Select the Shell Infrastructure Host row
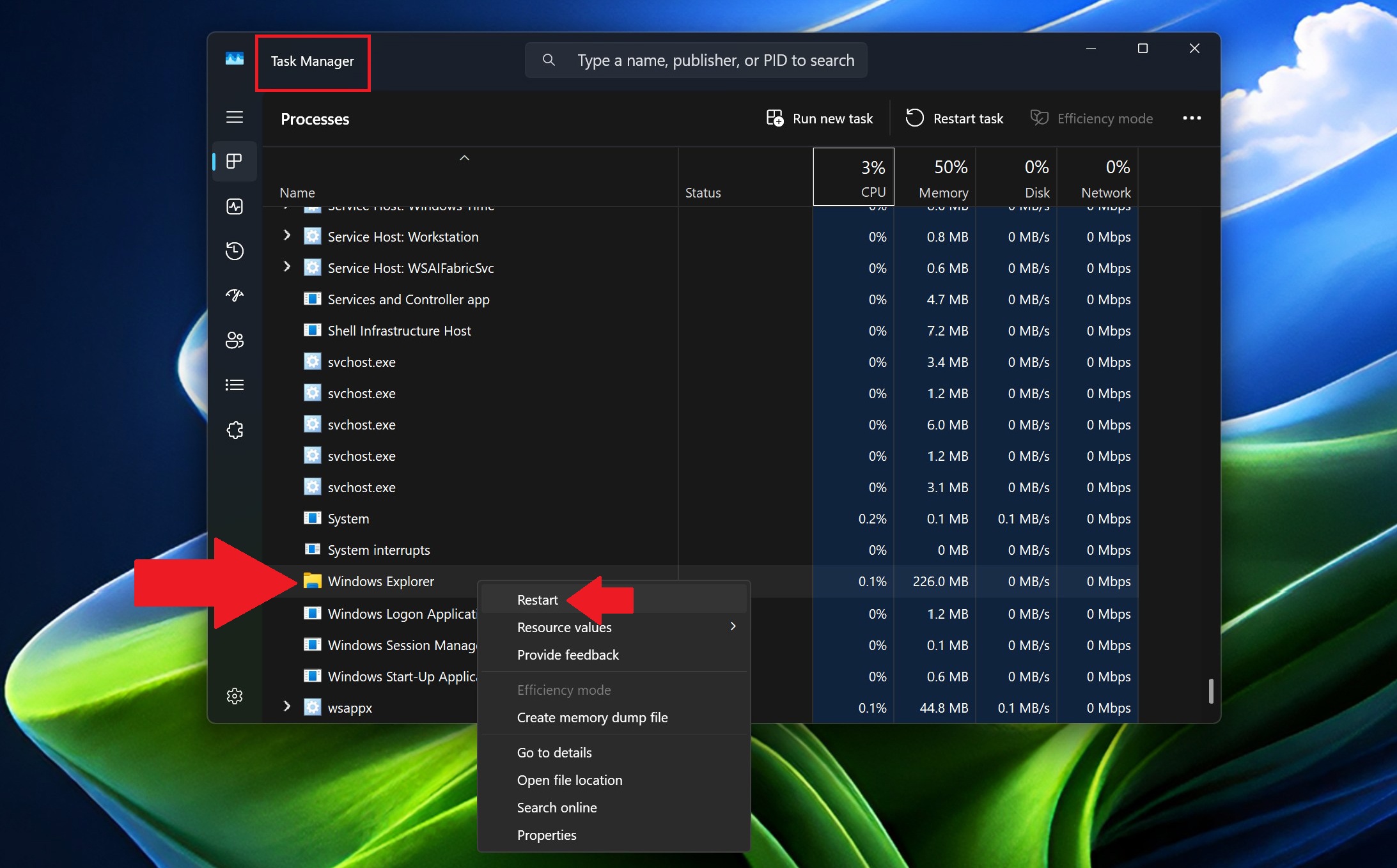Screen dimensions: 1397x868 [x=700, y=330]
